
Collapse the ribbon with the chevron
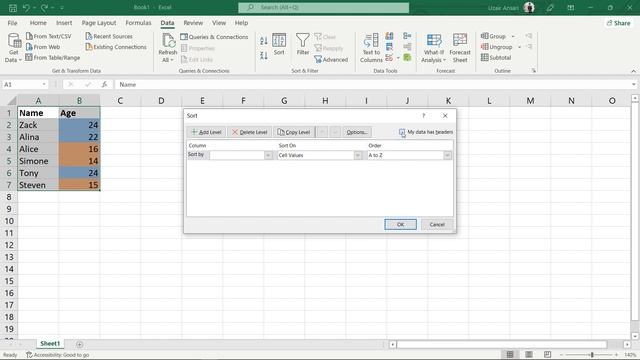pos(633,71)
